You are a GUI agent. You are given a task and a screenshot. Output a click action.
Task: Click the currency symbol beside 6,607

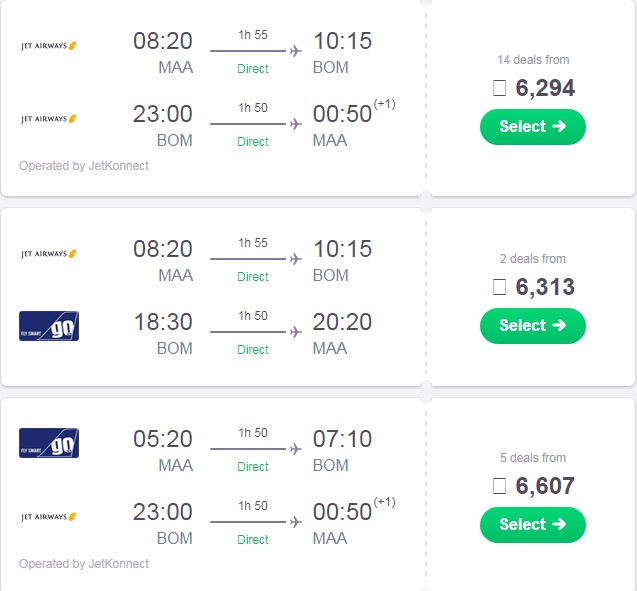(499, 486)
